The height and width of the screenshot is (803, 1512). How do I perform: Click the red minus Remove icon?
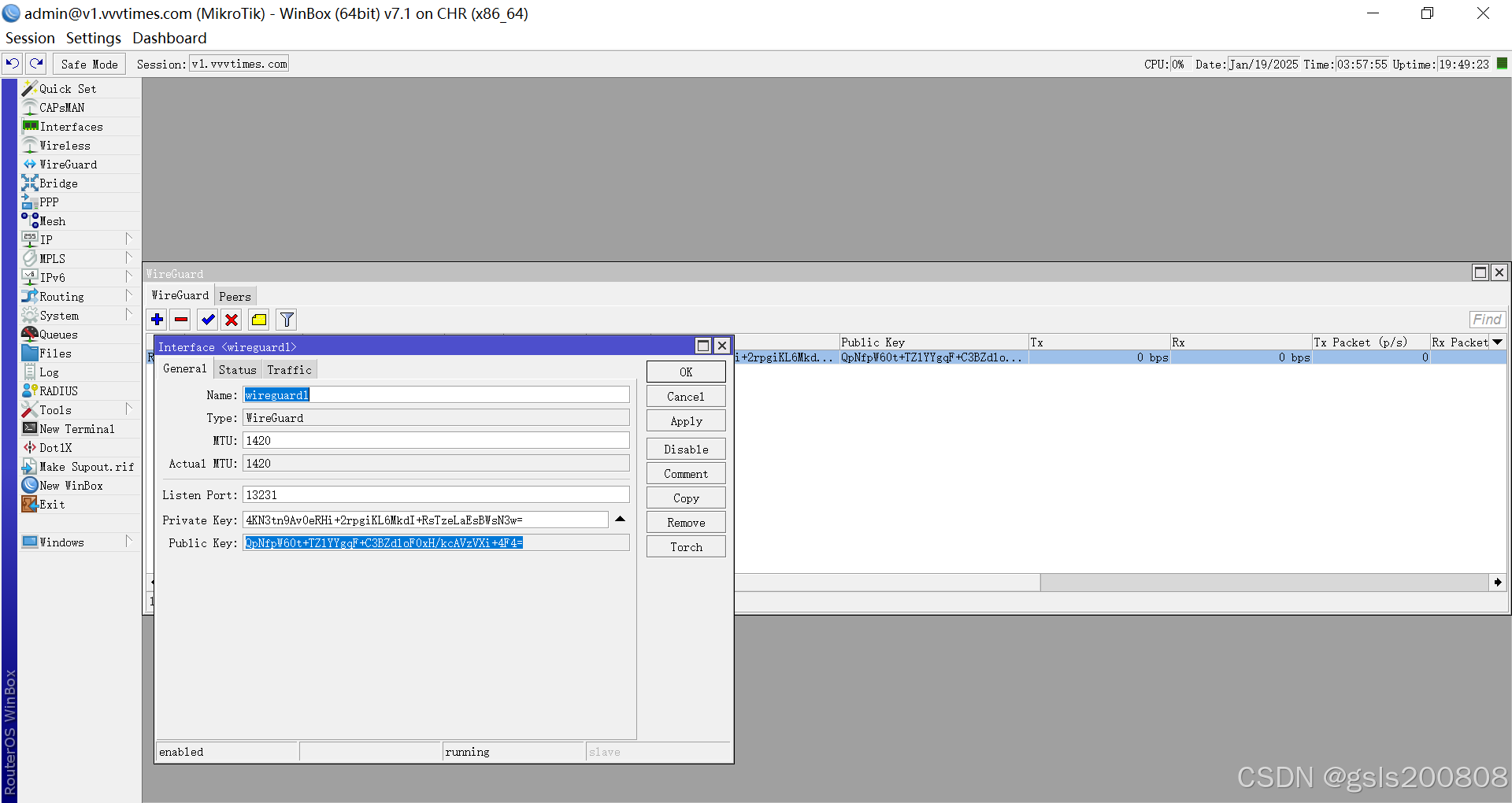181,320
